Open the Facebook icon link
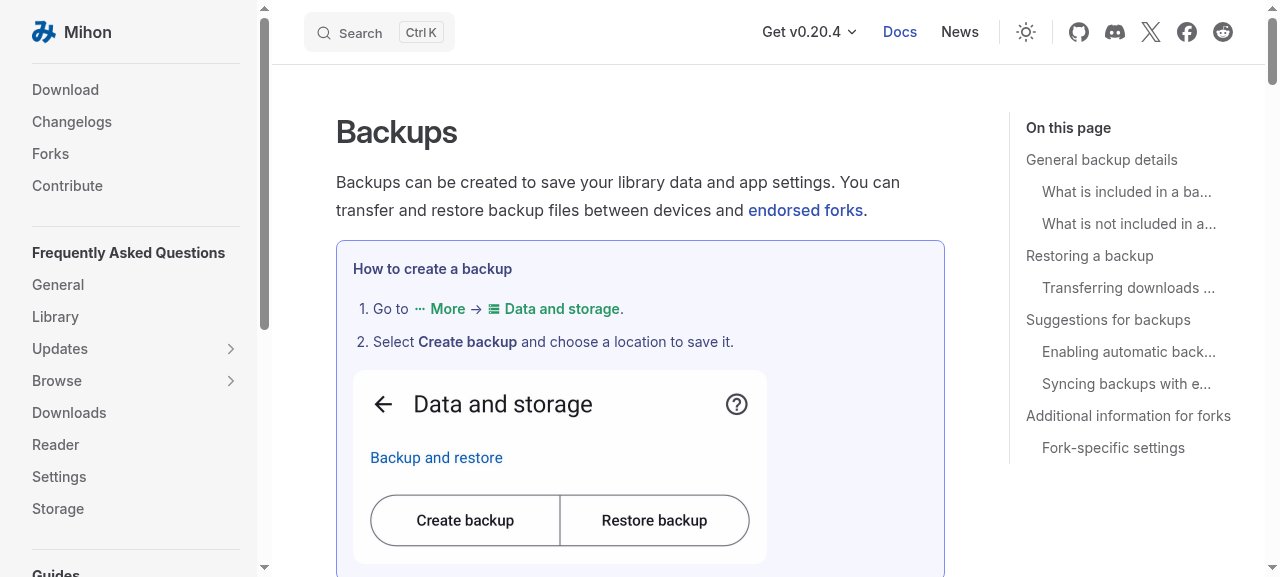This screenshot has height=577, width=1280. pos(1187,32)
